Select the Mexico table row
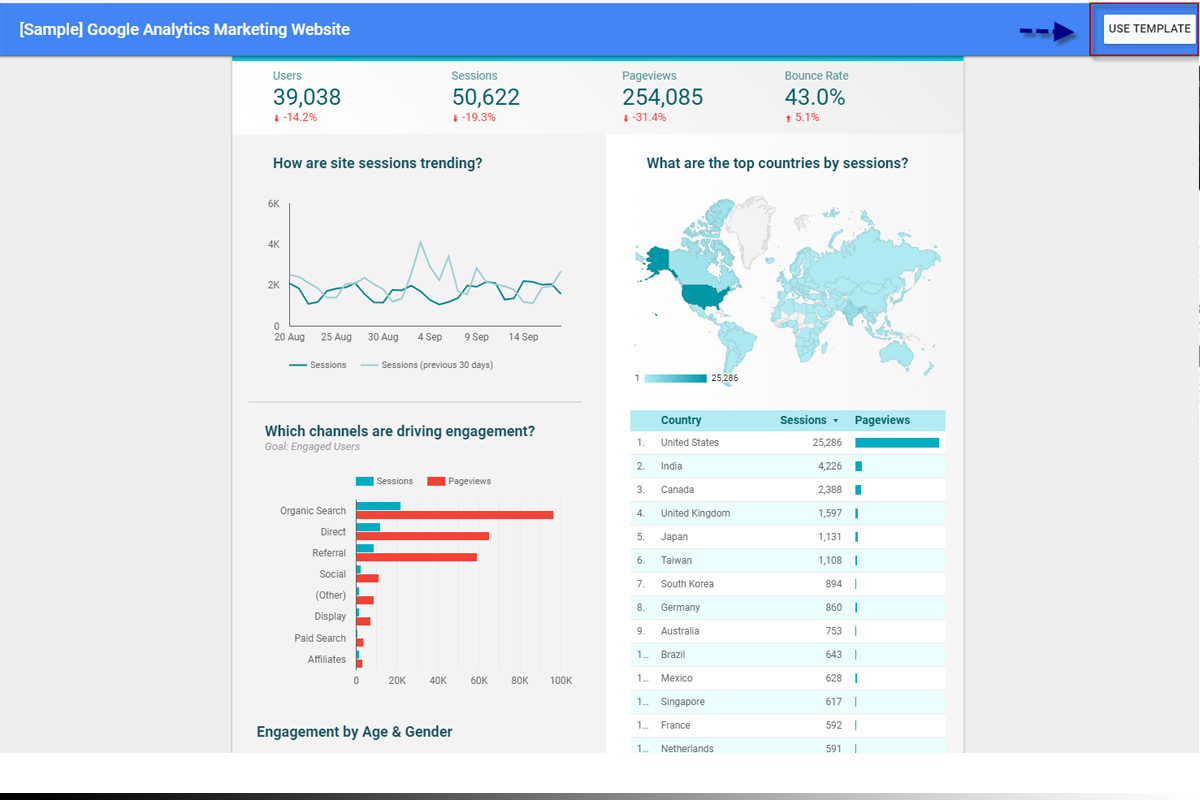This screenshot has height=800, width=1200. (788, 678)
